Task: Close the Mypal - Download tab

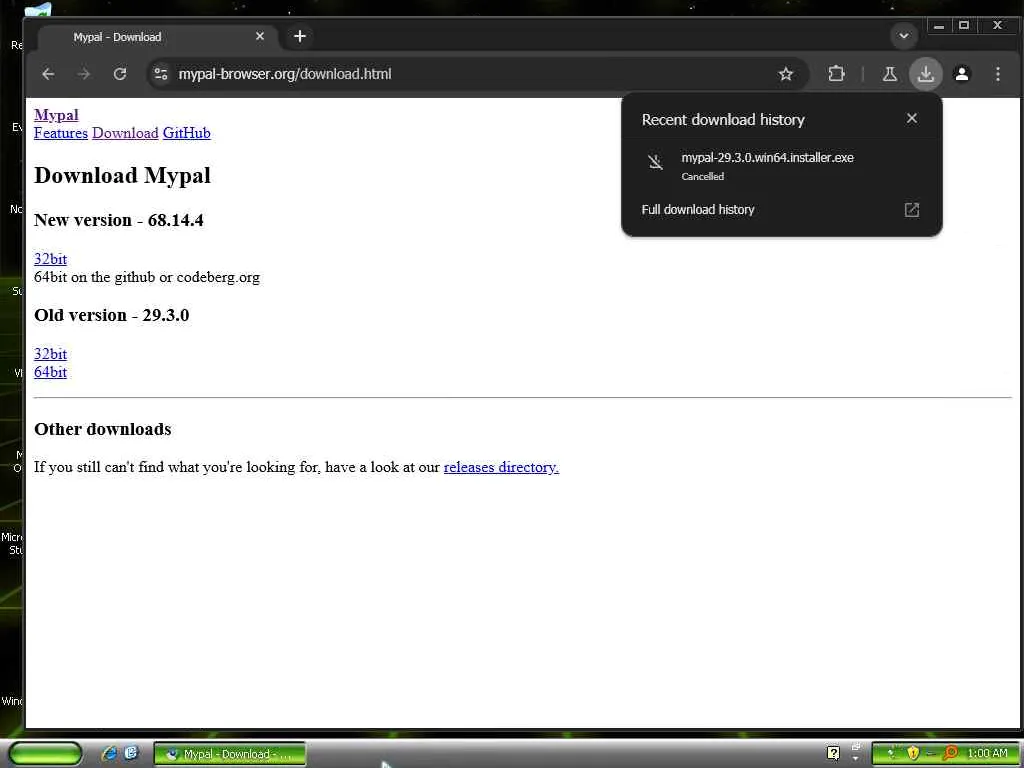Action: [x=260, y=36]
